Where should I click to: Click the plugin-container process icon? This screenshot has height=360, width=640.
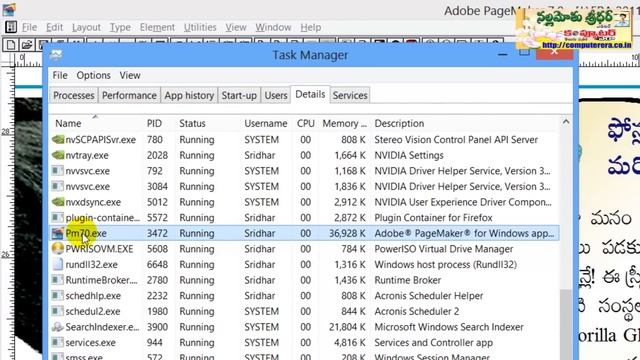(x=58, y=218)
